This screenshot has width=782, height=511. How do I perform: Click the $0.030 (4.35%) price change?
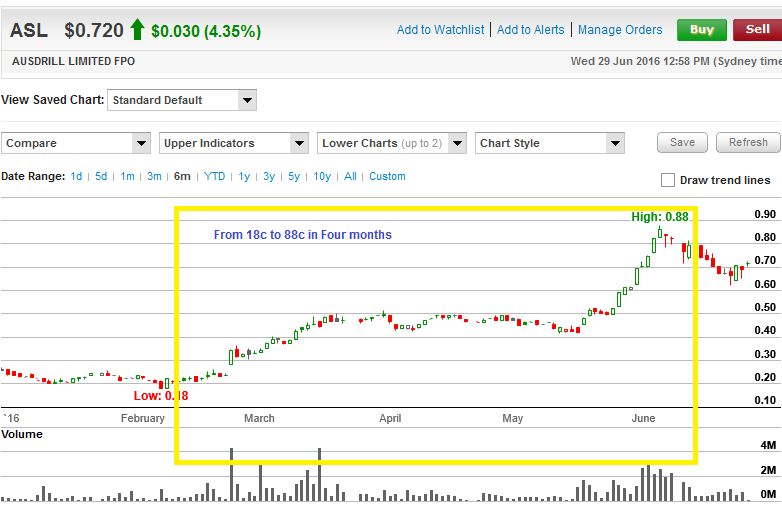206,31
